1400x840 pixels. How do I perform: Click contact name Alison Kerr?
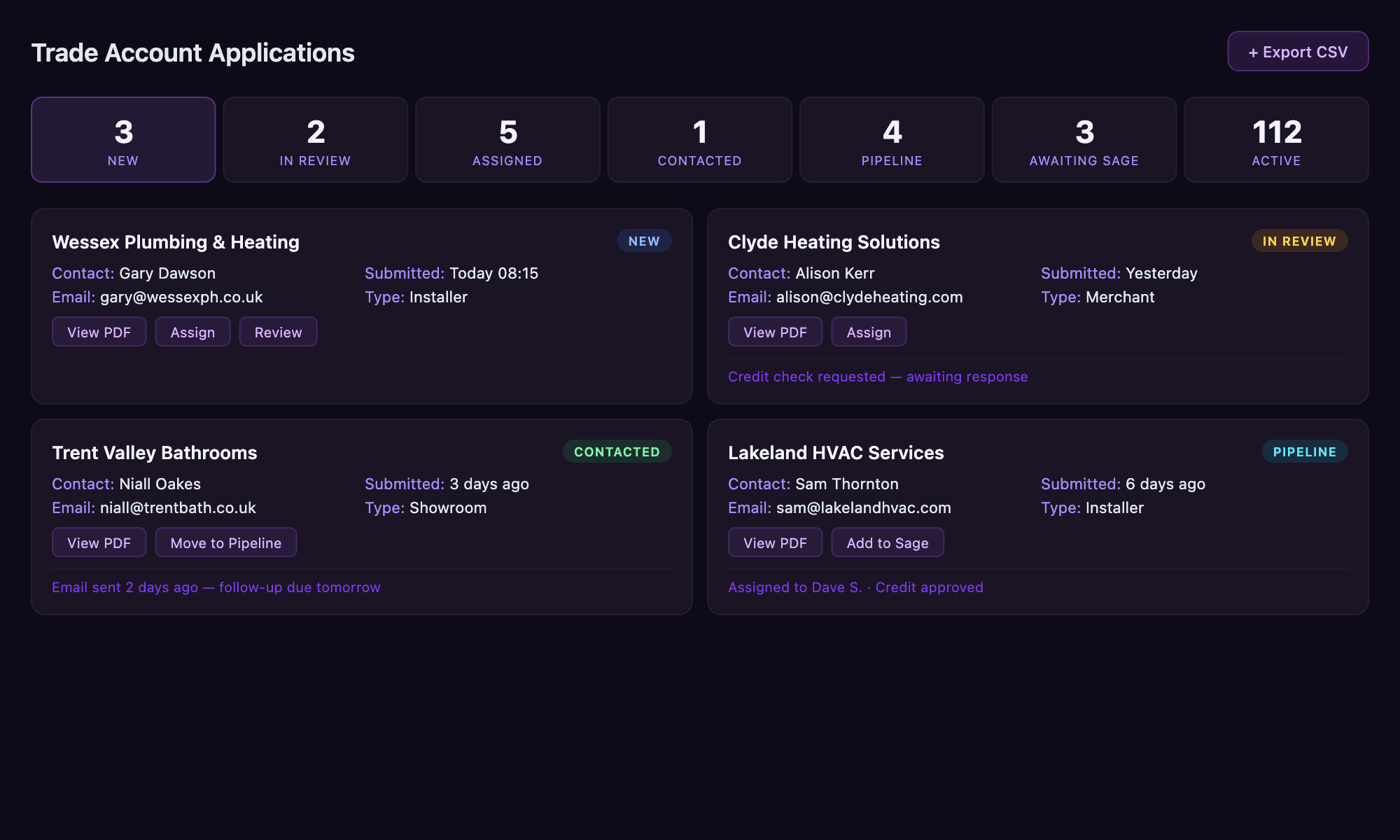click(835, 273)
